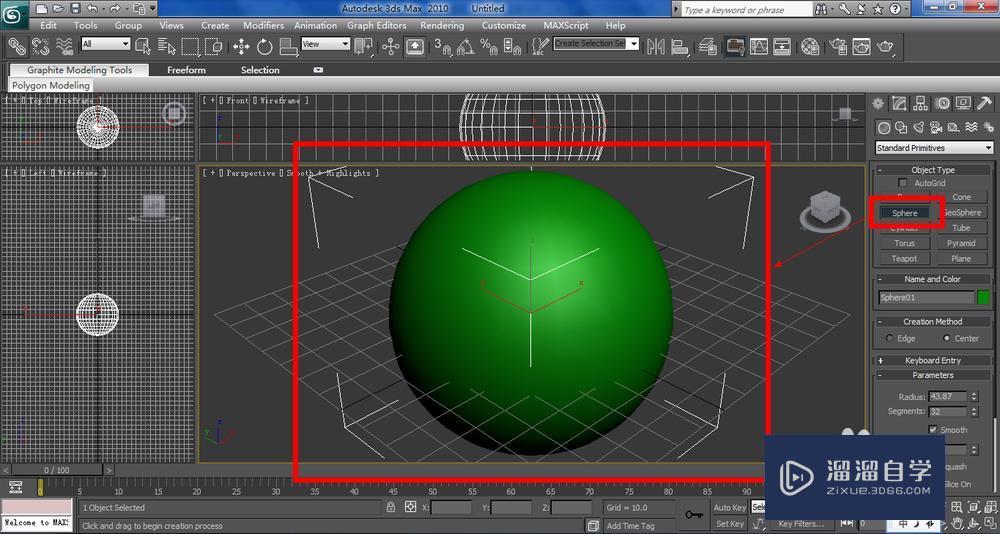Click the New Scene icon in quick access

coord(41,9)
